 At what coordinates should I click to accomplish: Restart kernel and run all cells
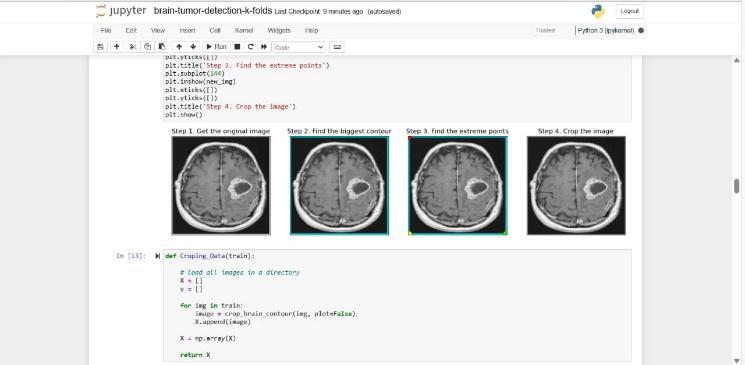(x=264, y=47)
